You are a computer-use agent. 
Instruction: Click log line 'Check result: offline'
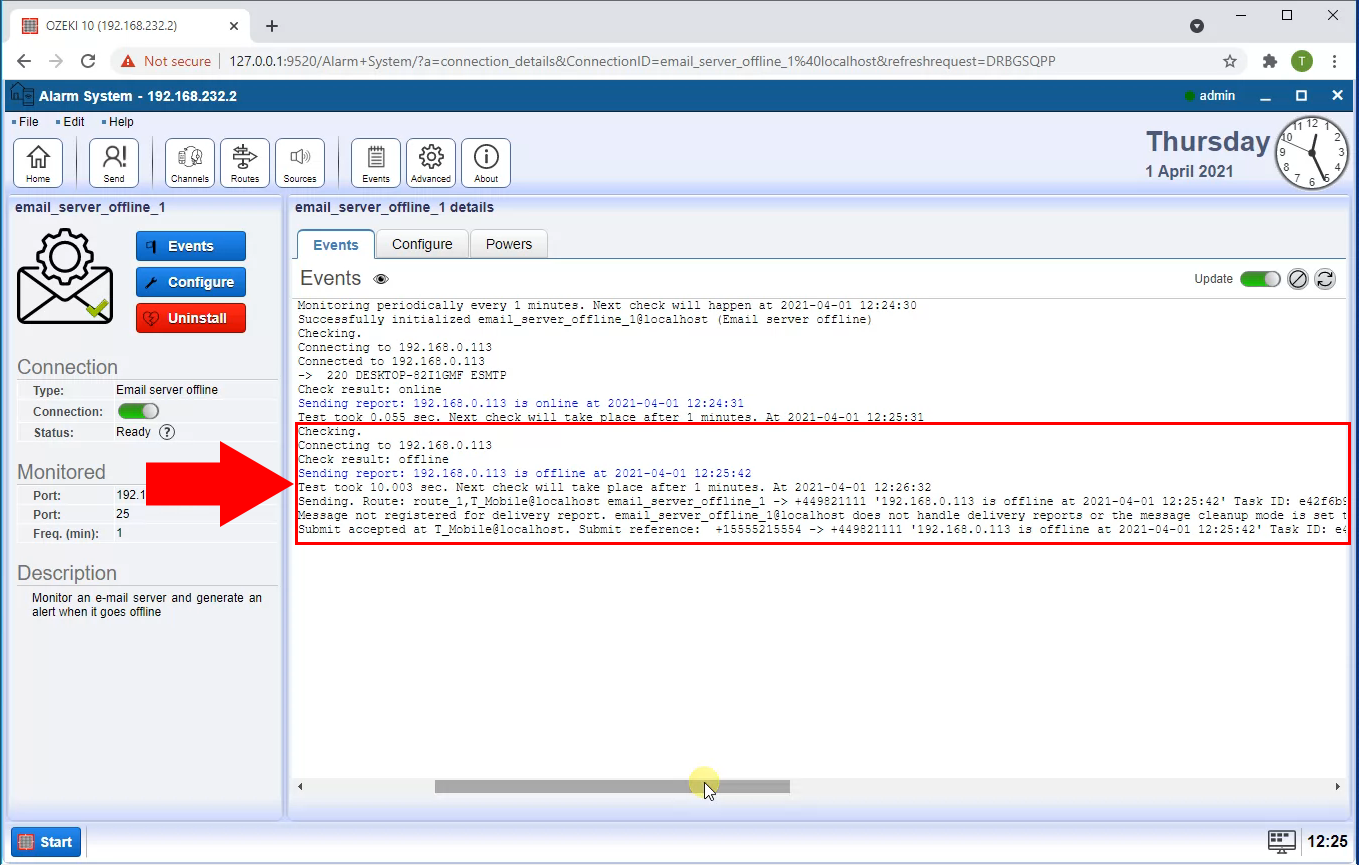pyautogui.click(x=373, y=459)
